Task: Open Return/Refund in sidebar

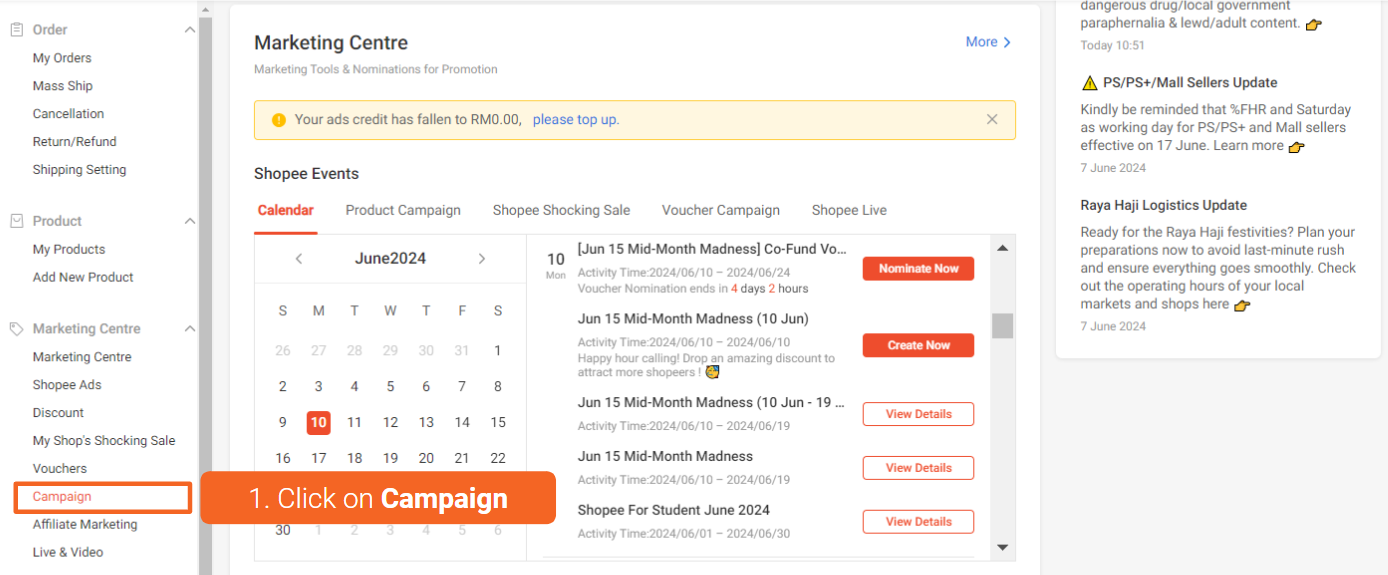Action: pyautogui.click(x=74, y=142)
